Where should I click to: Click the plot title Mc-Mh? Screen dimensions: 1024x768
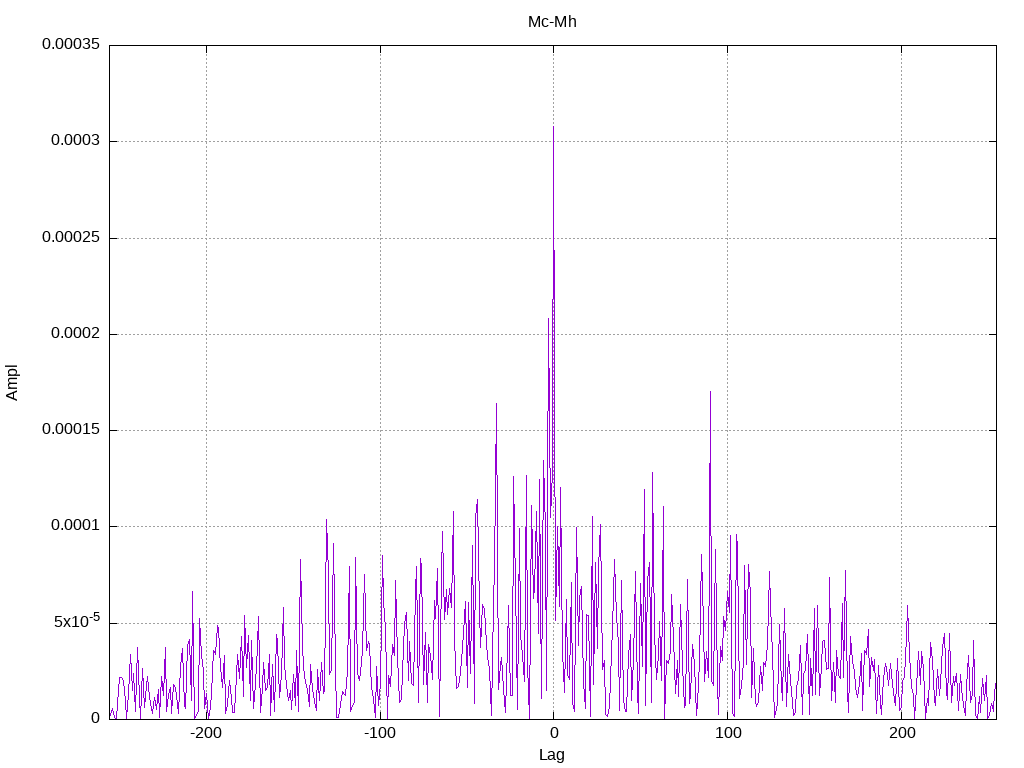click(x=552, y=22)
